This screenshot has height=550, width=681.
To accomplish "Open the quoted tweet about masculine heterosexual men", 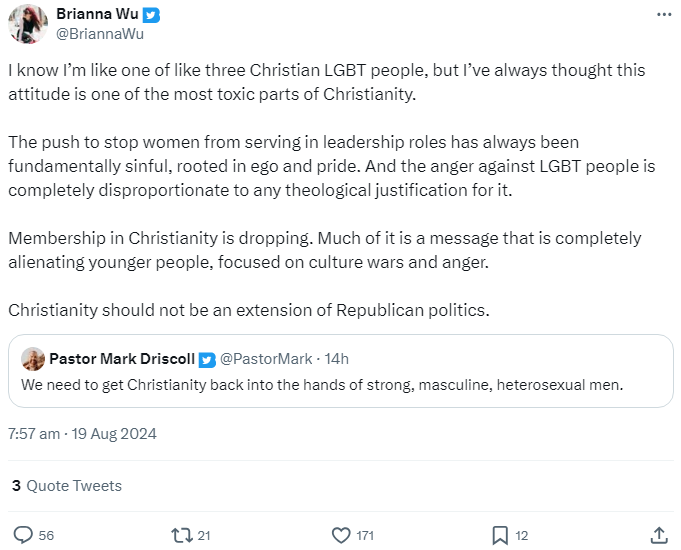I will 340,371.
